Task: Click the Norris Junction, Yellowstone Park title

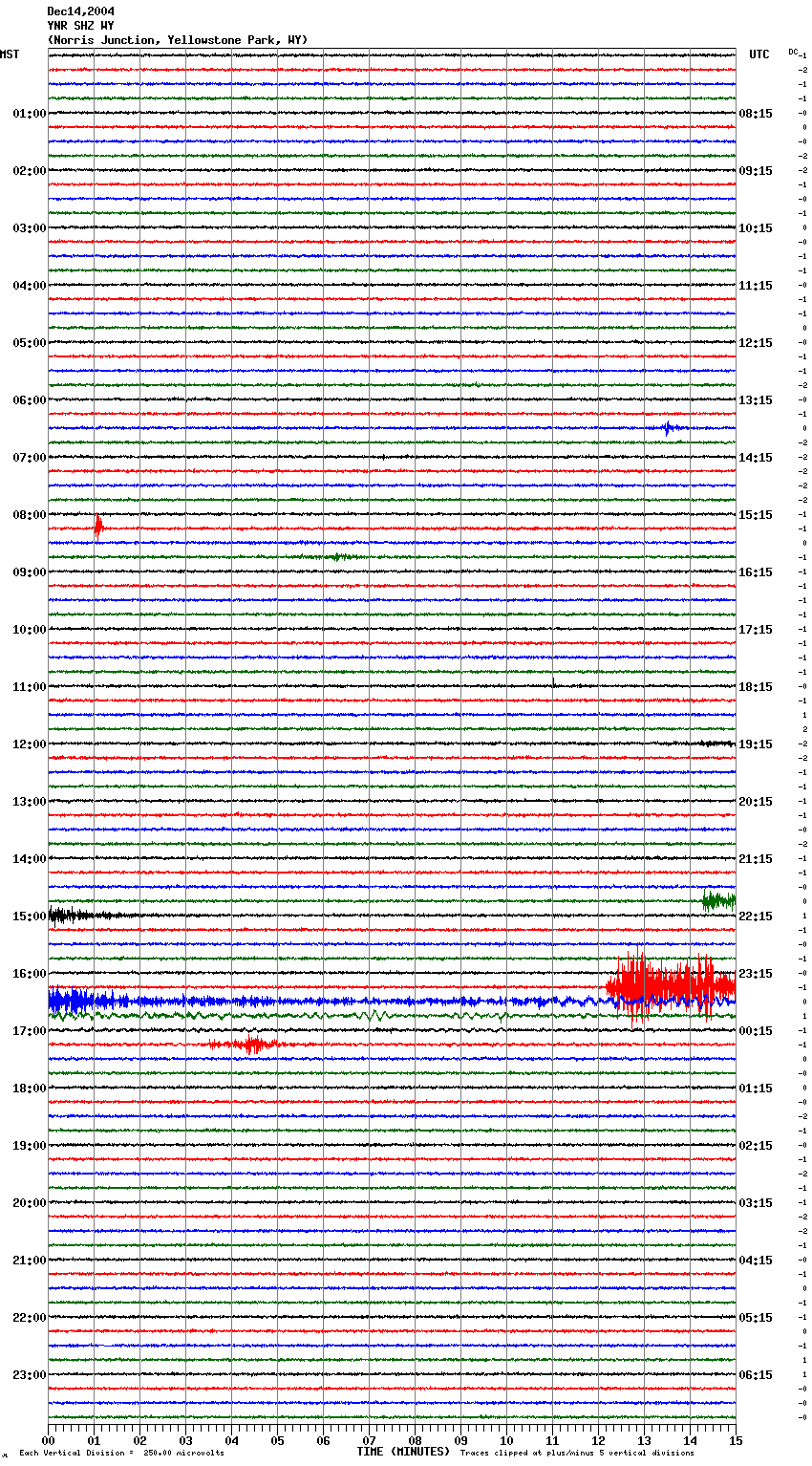Action: (x=178, y=40)
